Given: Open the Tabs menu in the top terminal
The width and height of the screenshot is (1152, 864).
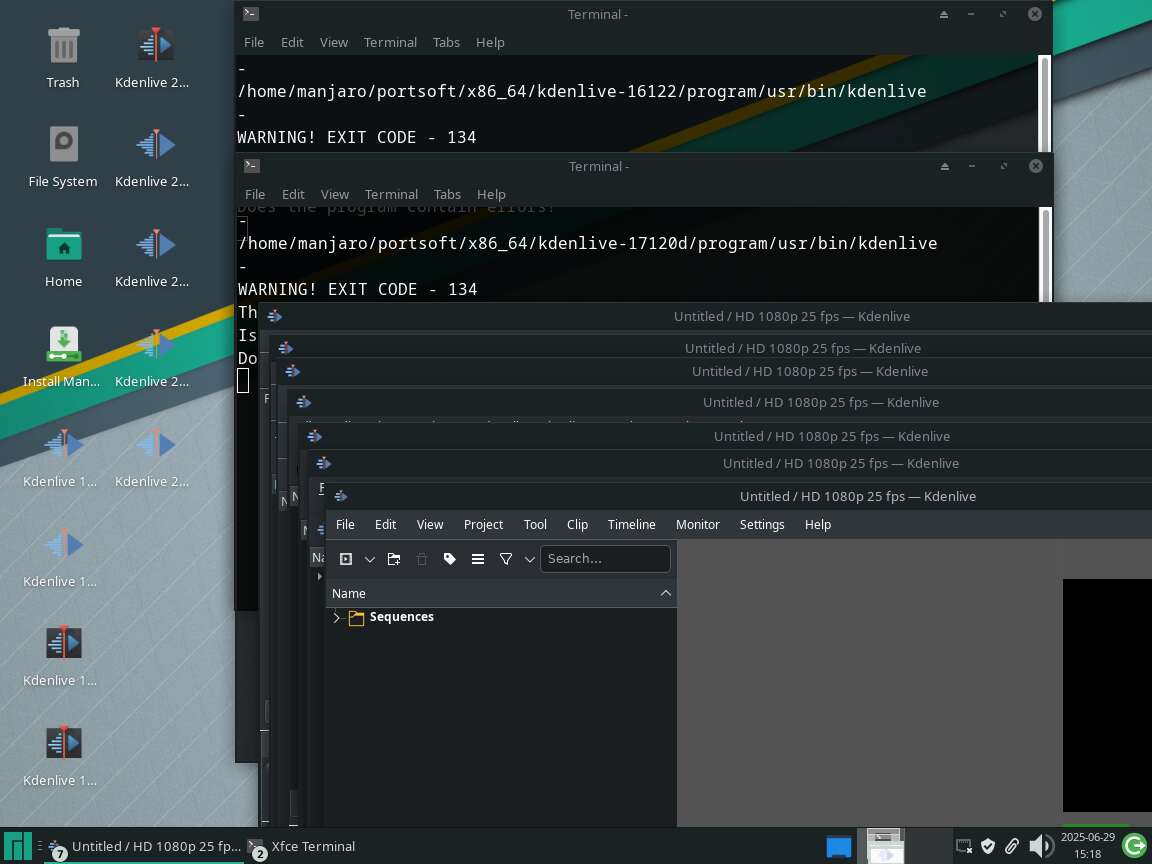Looking at the screenshot, I should click(446, 42).
